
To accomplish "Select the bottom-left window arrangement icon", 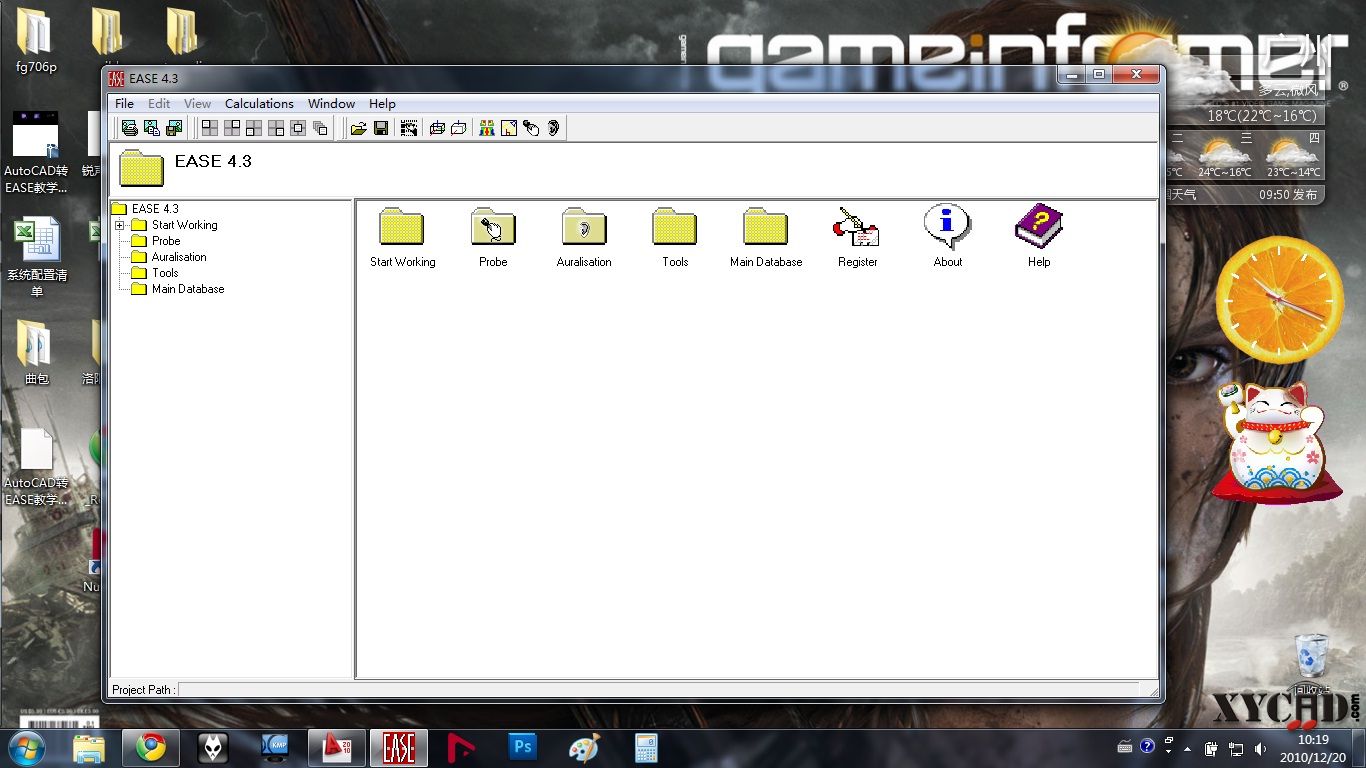I will 254,128.
